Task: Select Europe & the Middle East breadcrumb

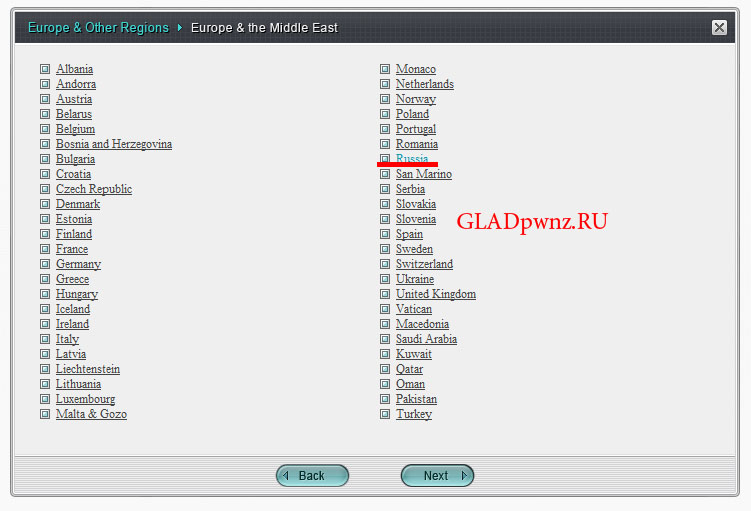Action: tap(264, 28)
